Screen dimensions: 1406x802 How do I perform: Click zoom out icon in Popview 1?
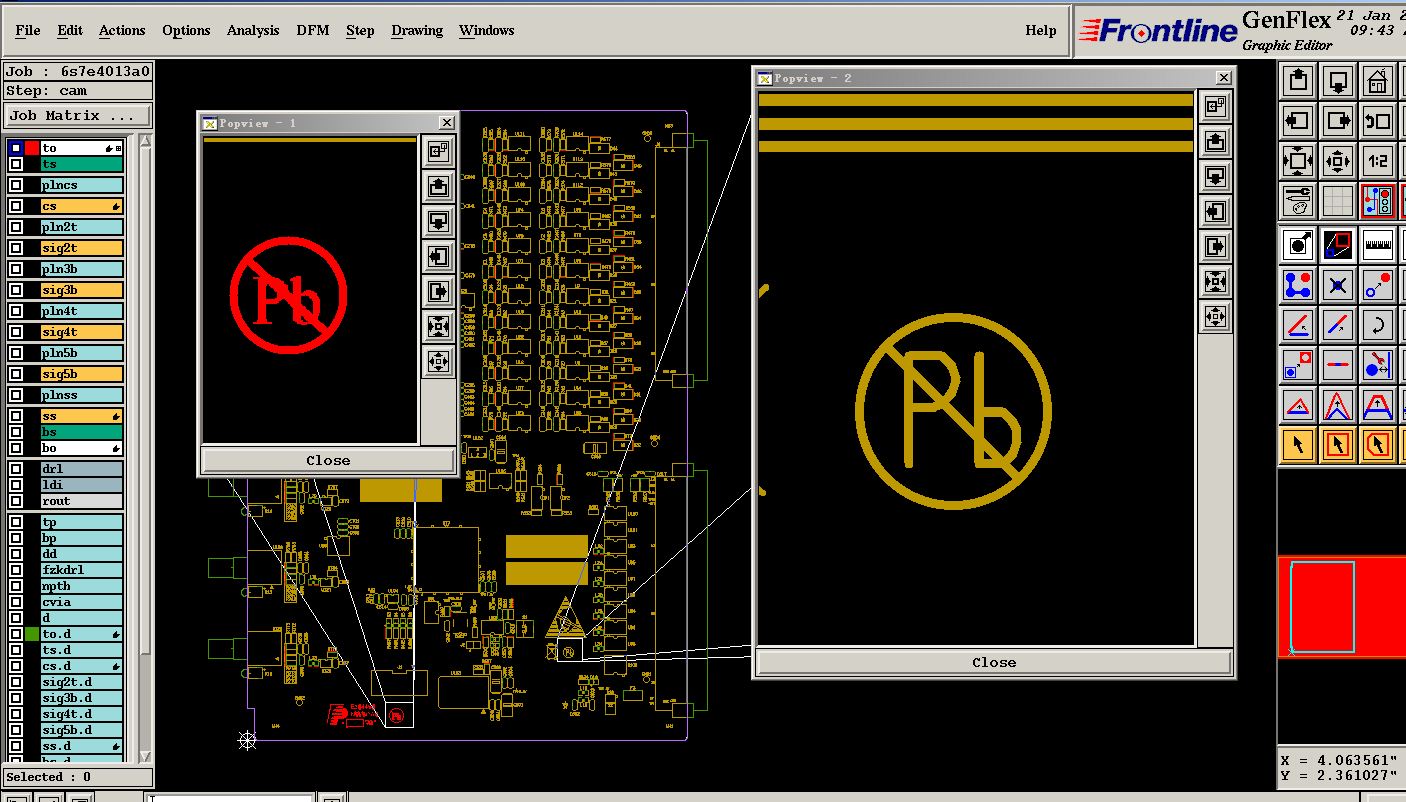point(439,361)
